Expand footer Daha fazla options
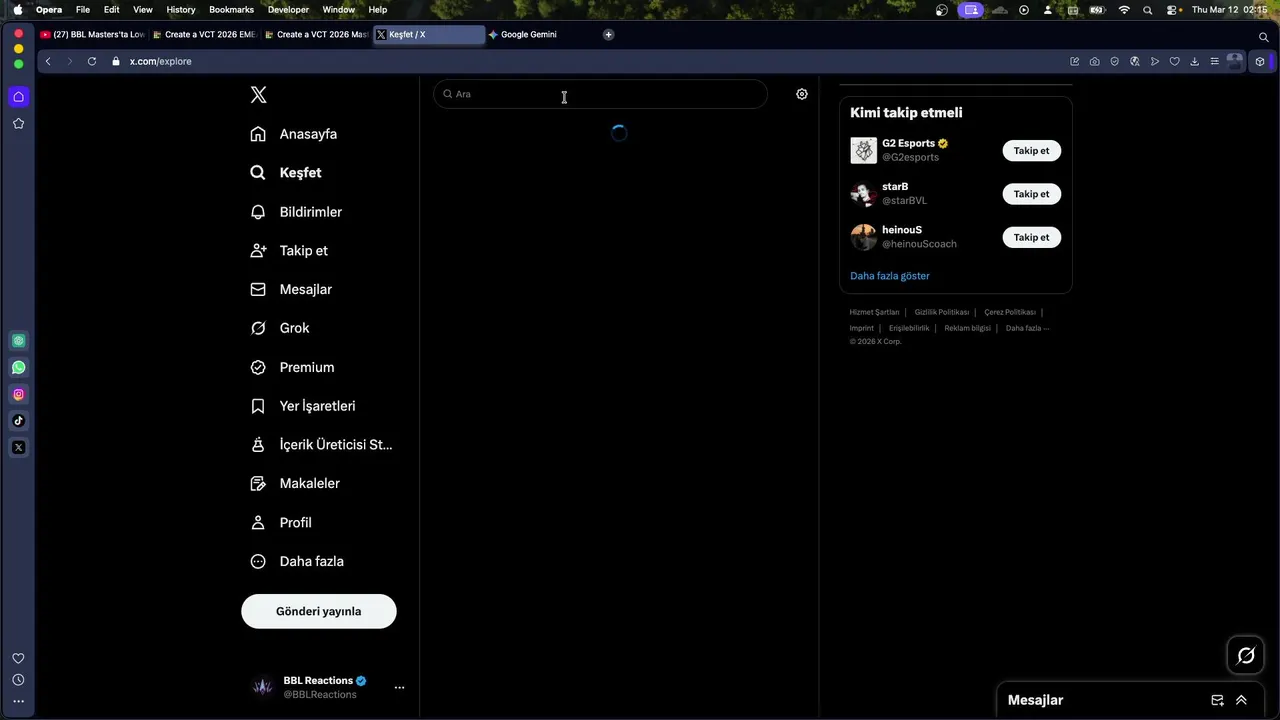 pyautogui.click(x=1027, y=328)
